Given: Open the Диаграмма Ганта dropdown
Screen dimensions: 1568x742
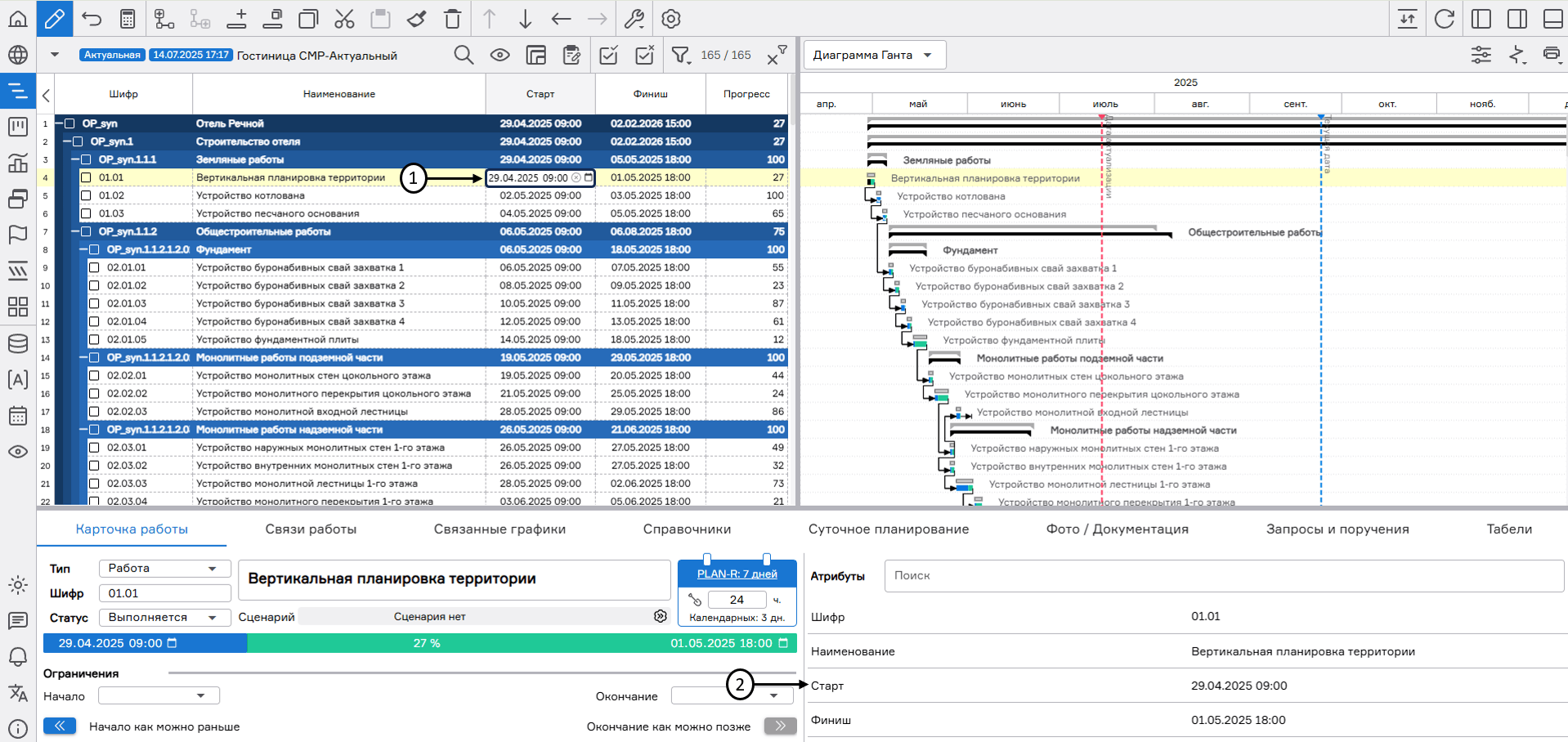Looking at the screenshot, I should (874, 55).
